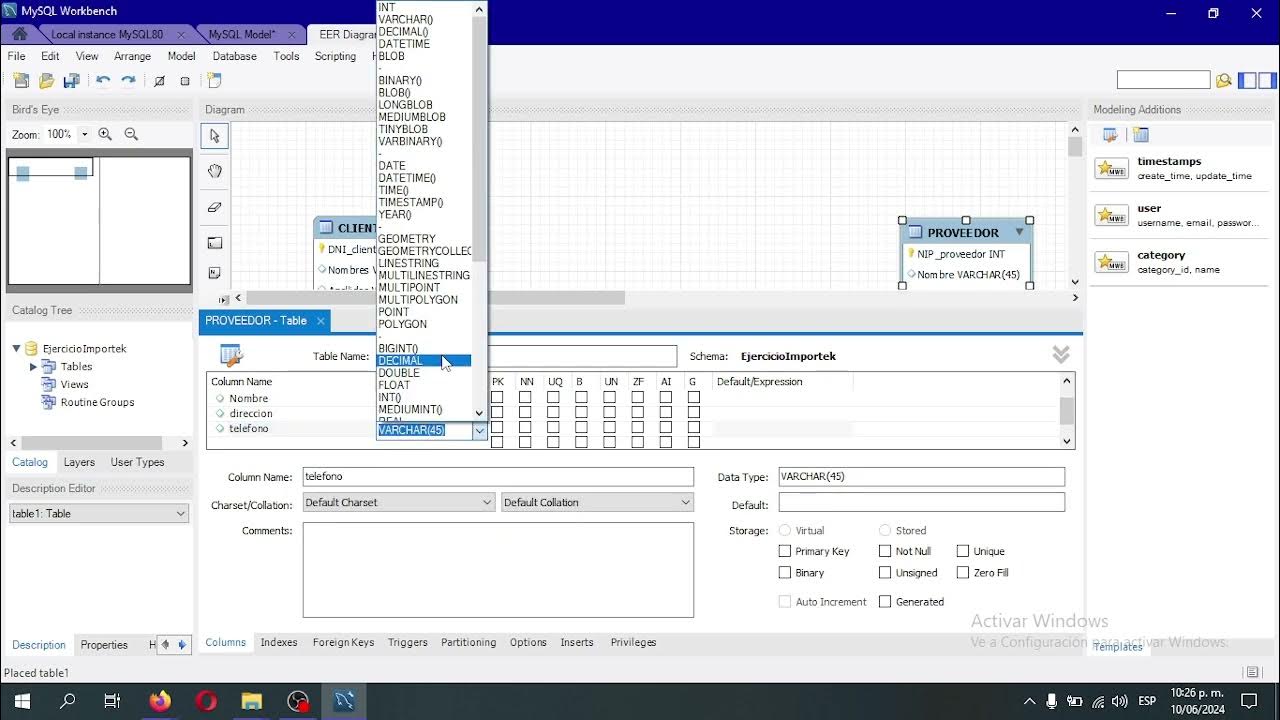Expand the Tables tree node
This screenshot has width=1280, height=720.
[33, 367]
